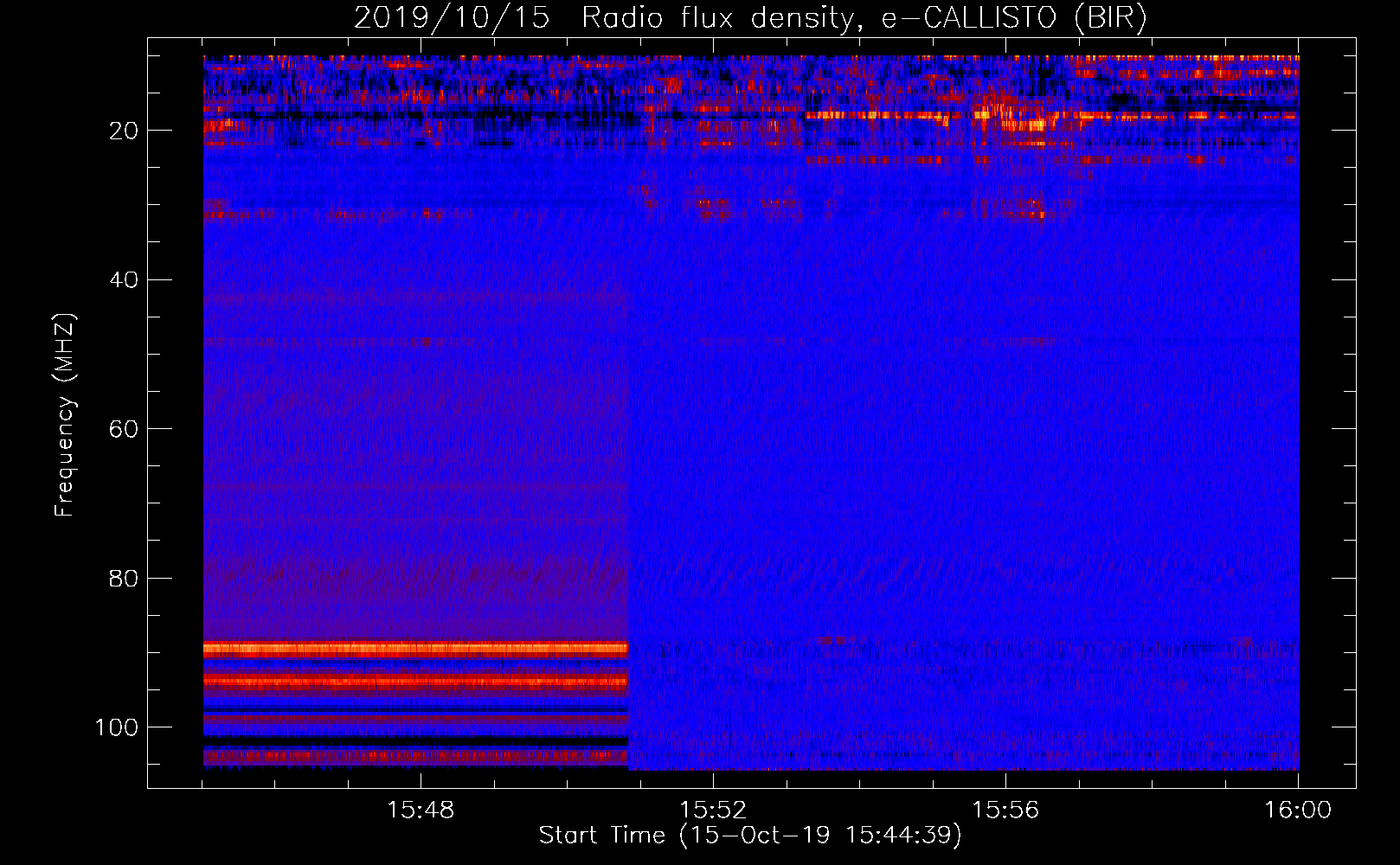Viewport: 1400px width, 865px height.
Task: Click the 40 MHz frequency tick label
Action: coord(125,280)
